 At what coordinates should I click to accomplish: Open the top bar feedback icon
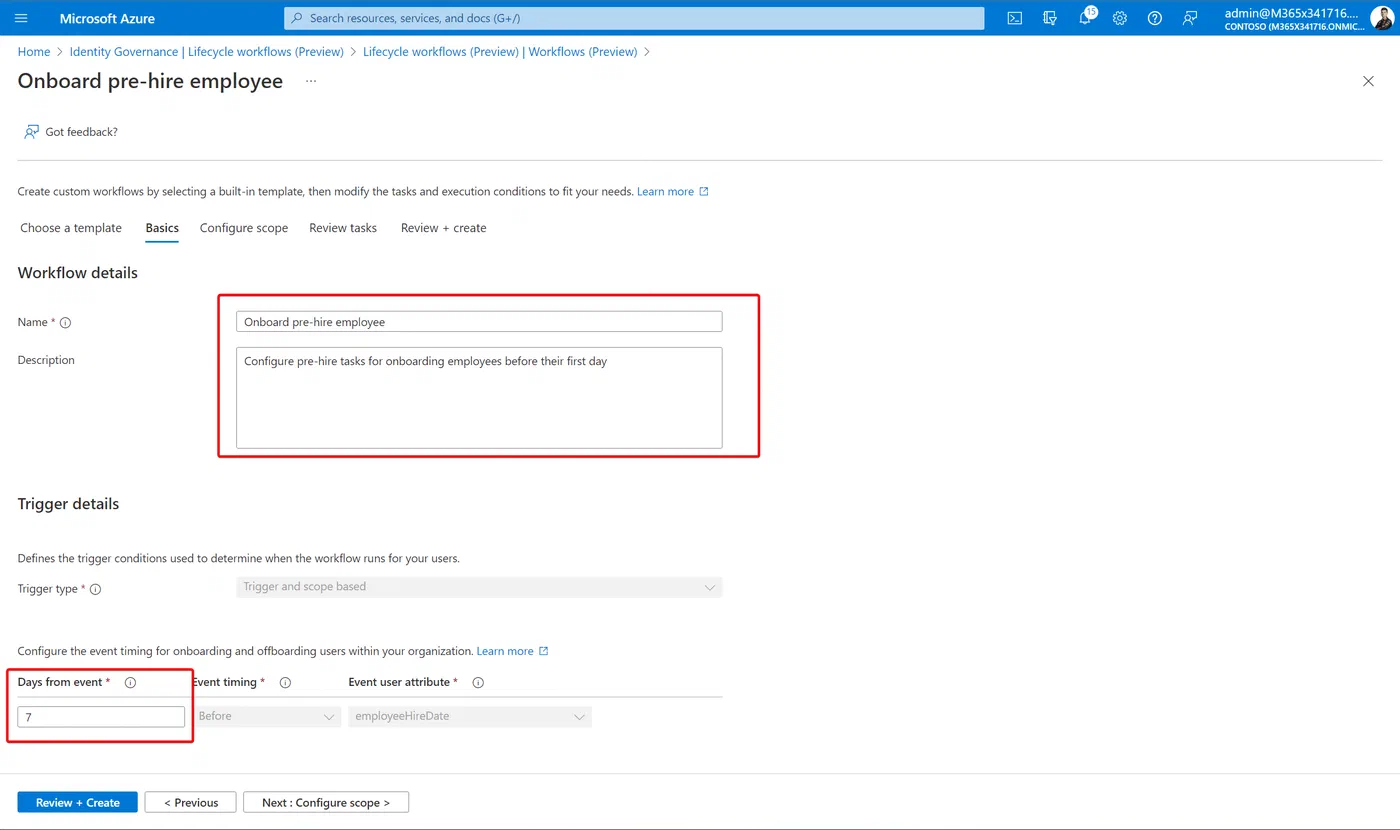point(1190,18)
